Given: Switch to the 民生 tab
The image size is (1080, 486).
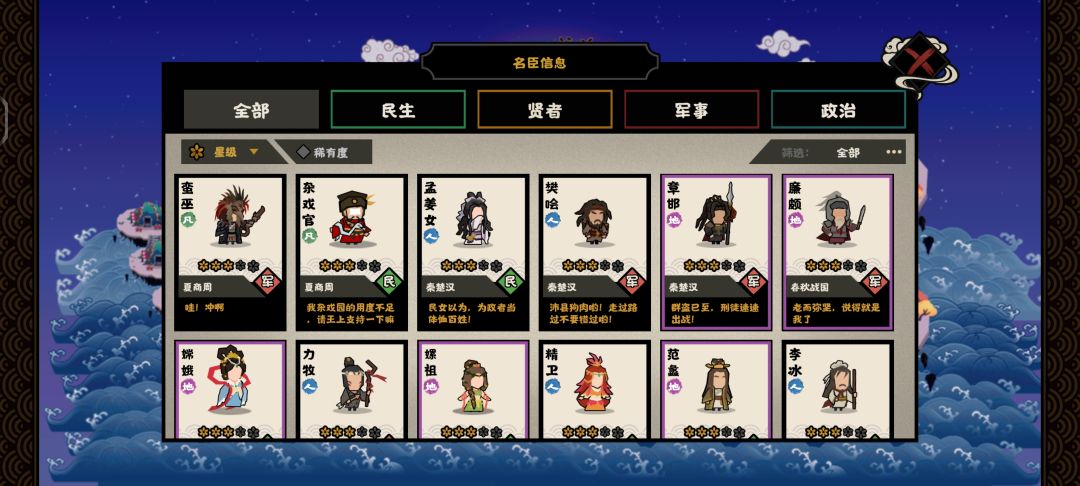Looking at the screenshot, I should click(x=398, y=109).
